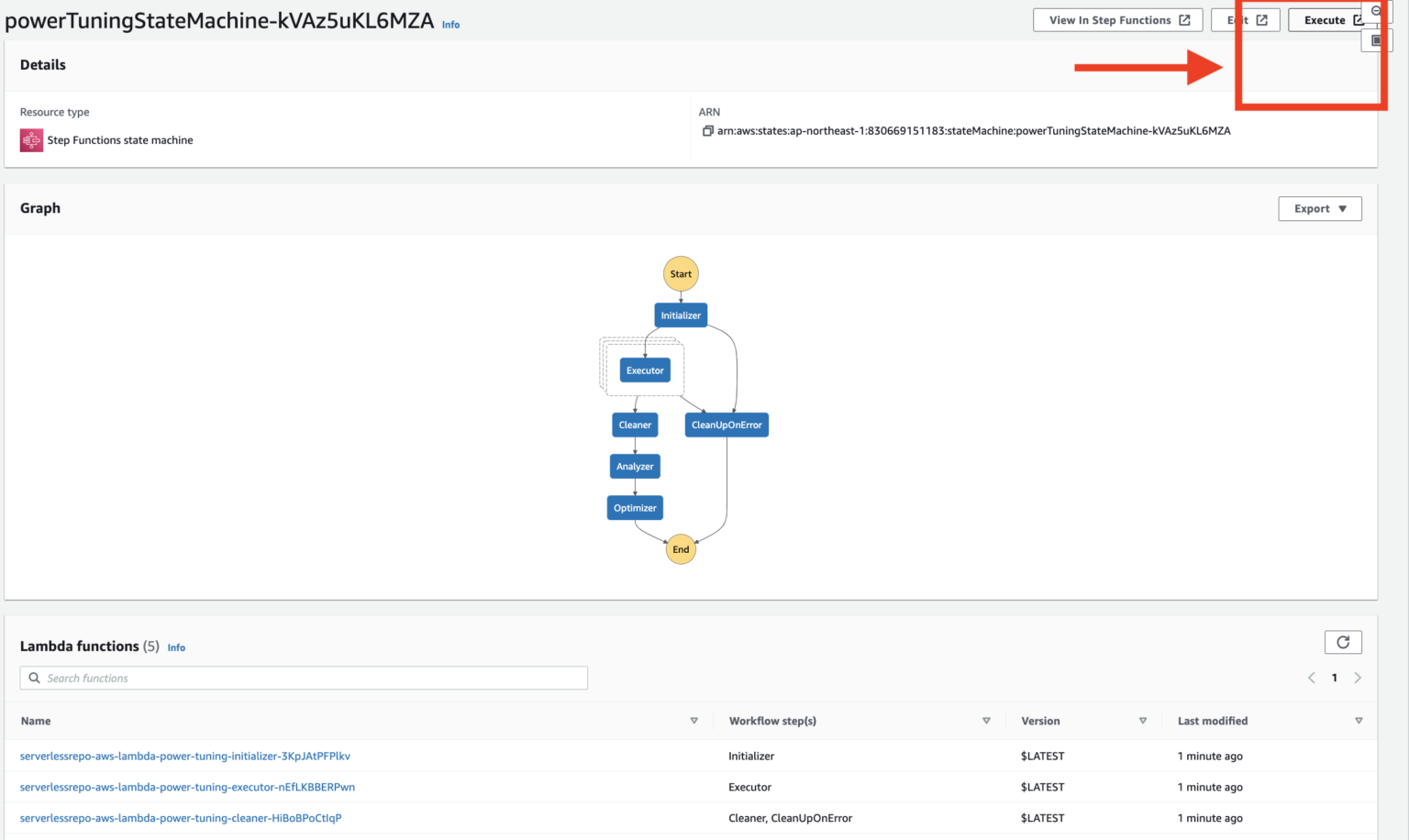Open the power-tuning-cleaner Lambda function link
Image resolution: width=1409 pixels, height=840 pixels.
pyautogui.click(x=181, y=818)
